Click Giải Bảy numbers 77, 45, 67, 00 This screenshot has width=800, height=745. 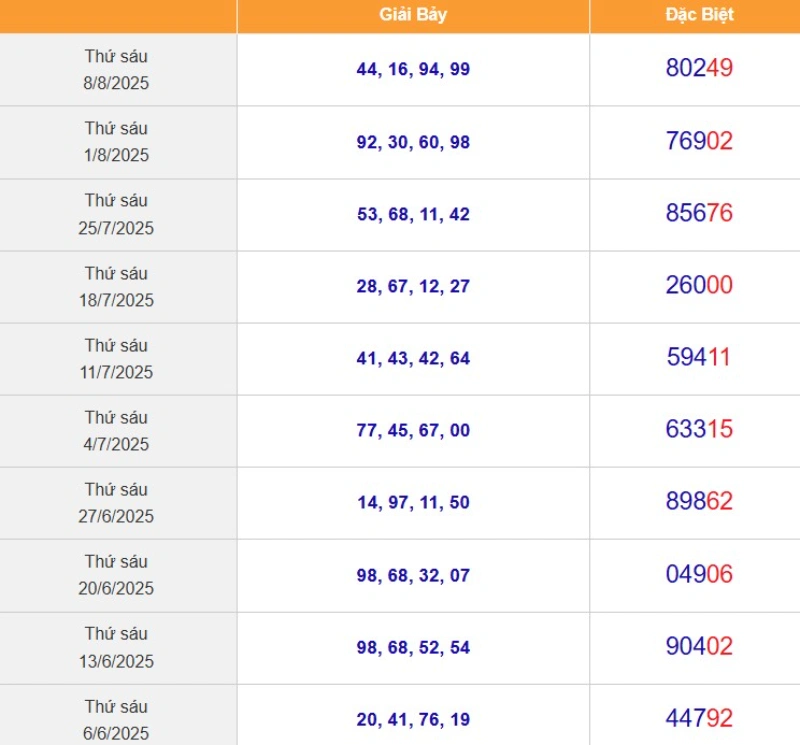tap(413, 430)
